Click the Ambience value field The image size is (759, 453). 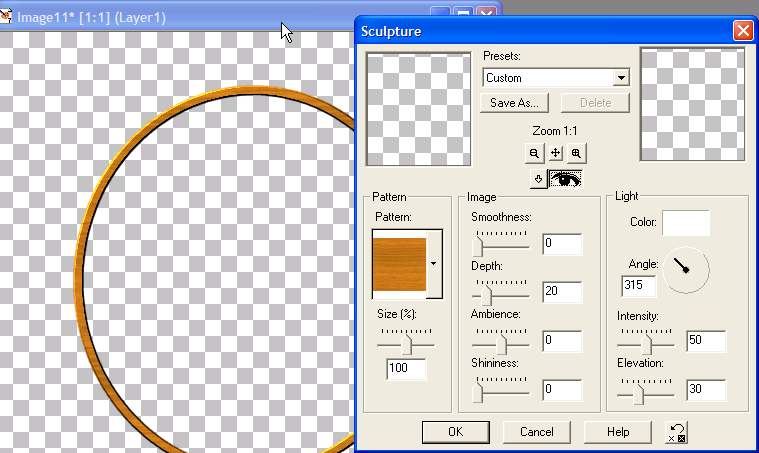coord(562,340)
